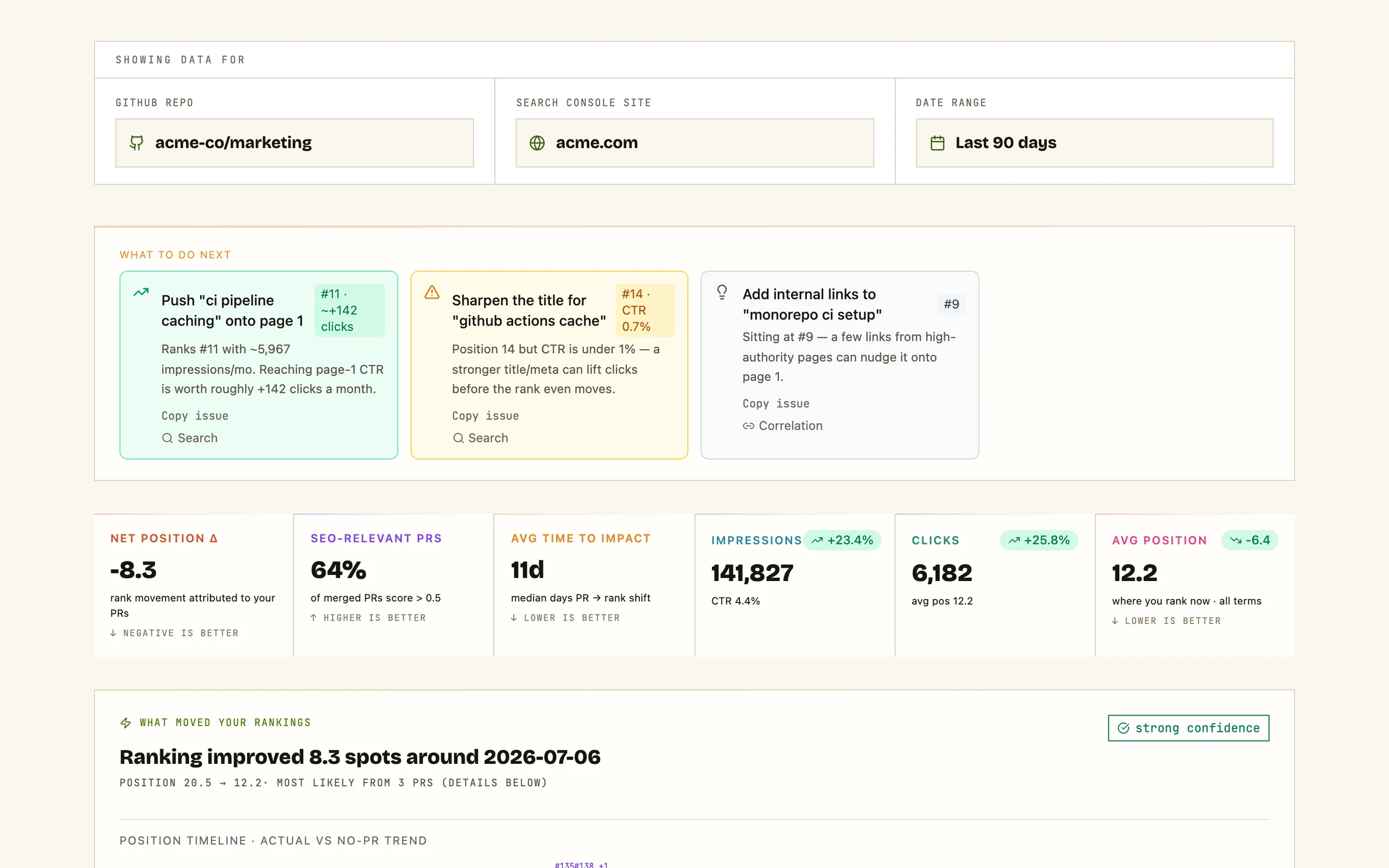Click the WHAT TO DO NEXT heading
Image resolution: width=1389 pixels, height=868 pixels.
click(x=175, y=255)
